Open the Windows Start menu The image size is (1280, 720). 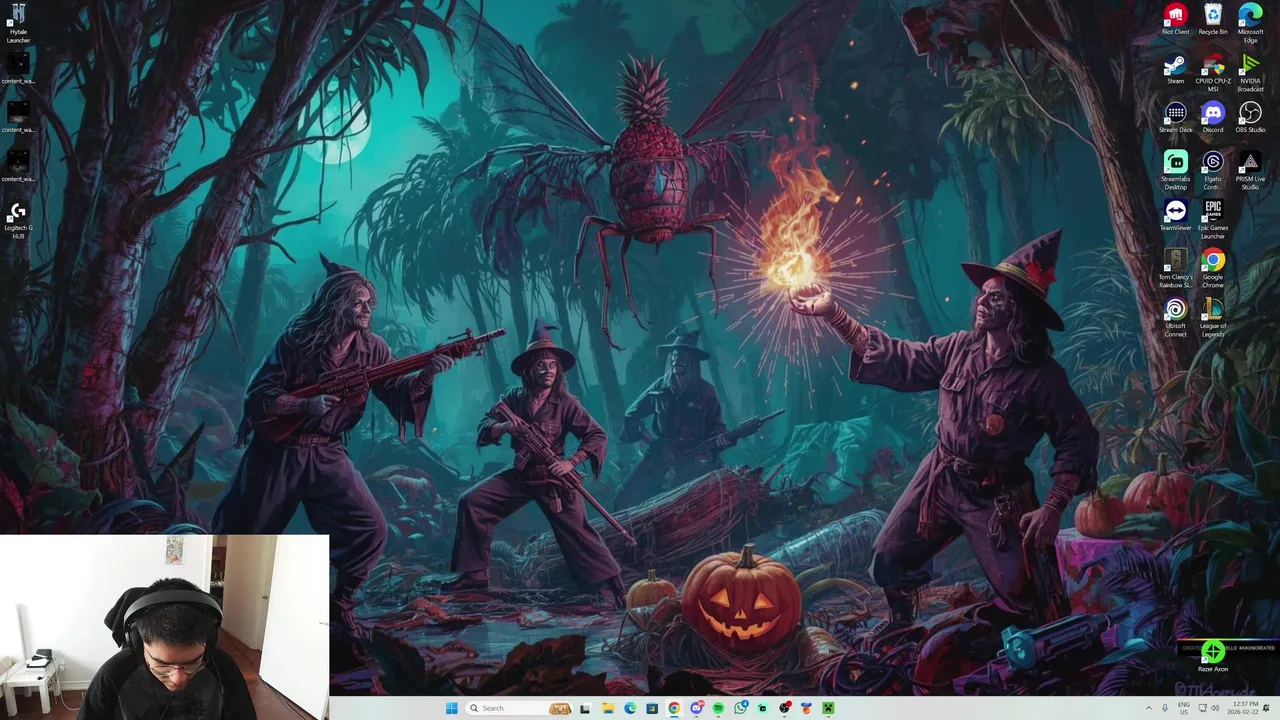pos(452,708)
